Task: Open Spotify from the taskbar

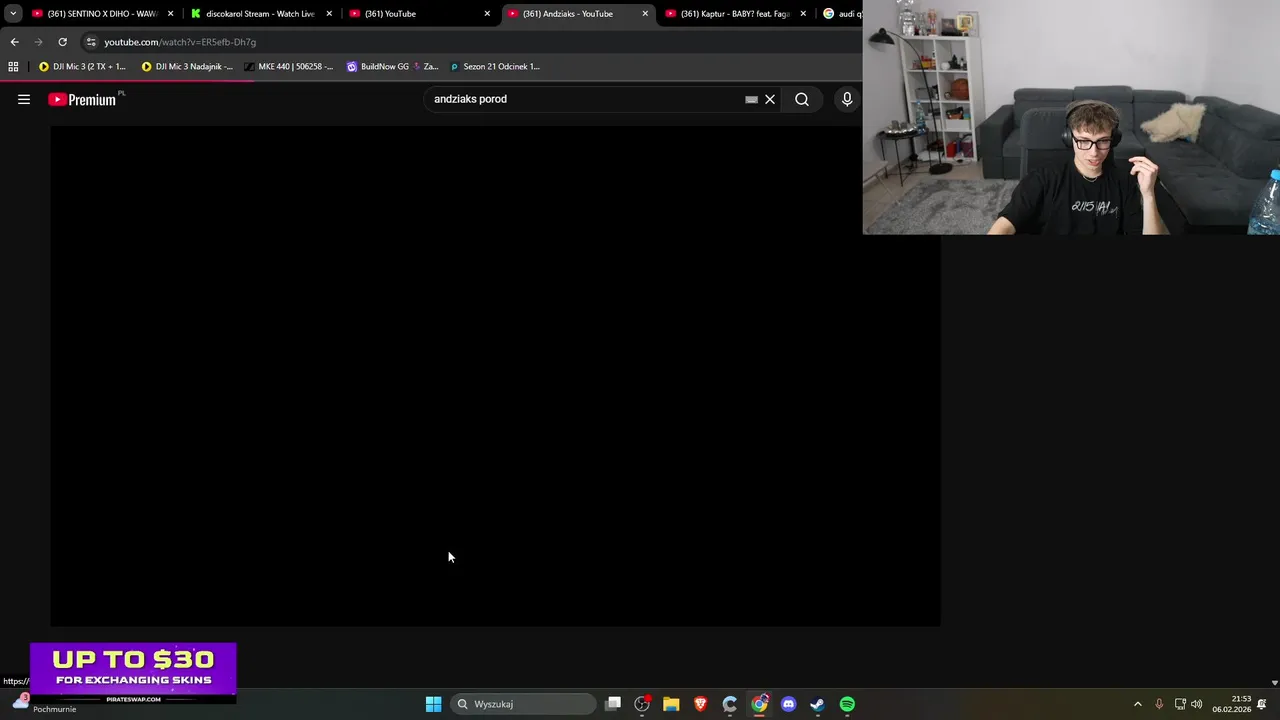Action: click(847, 704)
